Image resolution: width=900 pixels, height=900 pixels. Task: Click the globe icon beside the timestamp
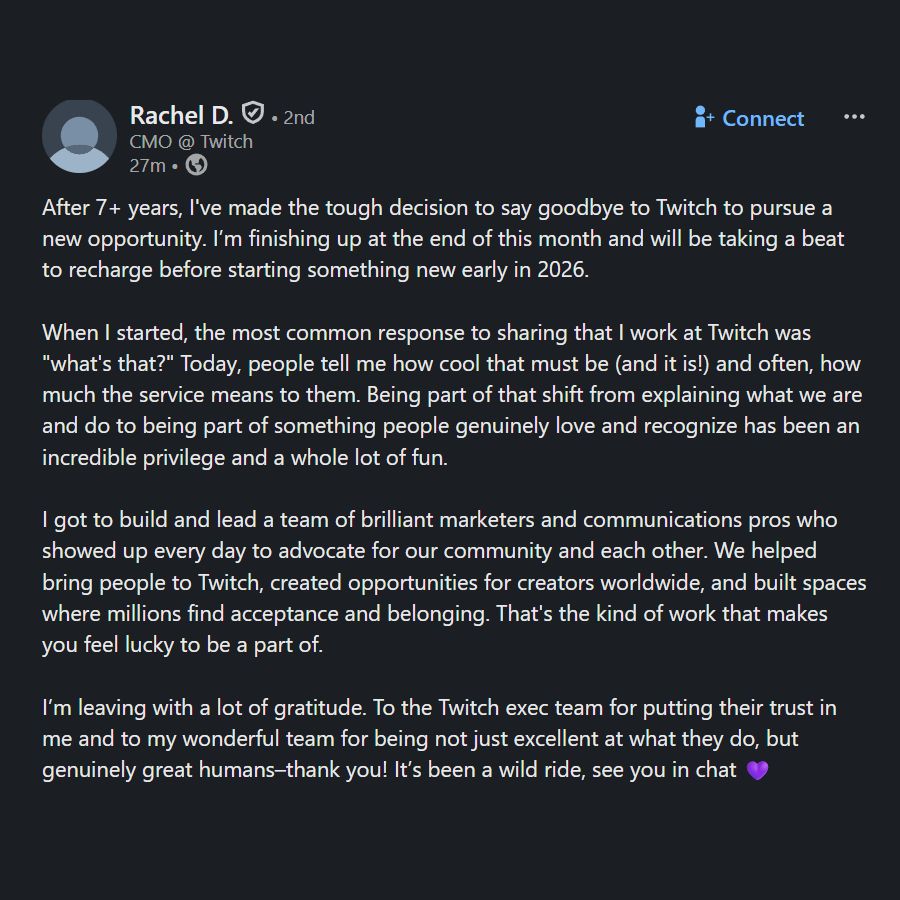click(196, 165)
